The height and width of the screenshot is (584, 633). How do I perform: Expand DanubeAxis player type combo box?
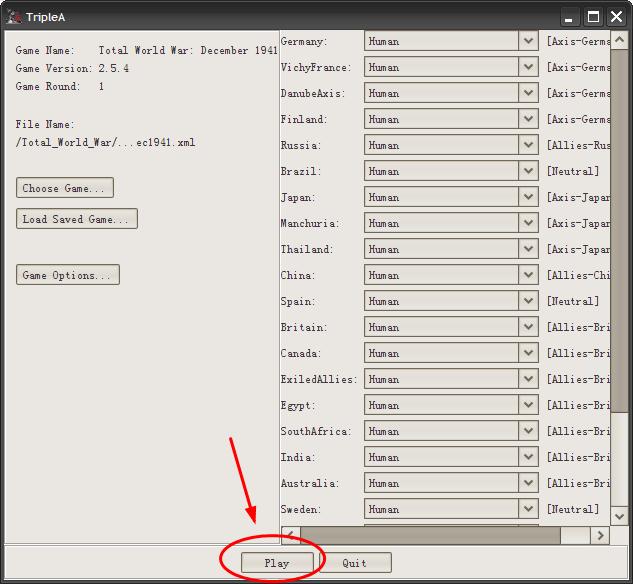(x=451, y=93)
